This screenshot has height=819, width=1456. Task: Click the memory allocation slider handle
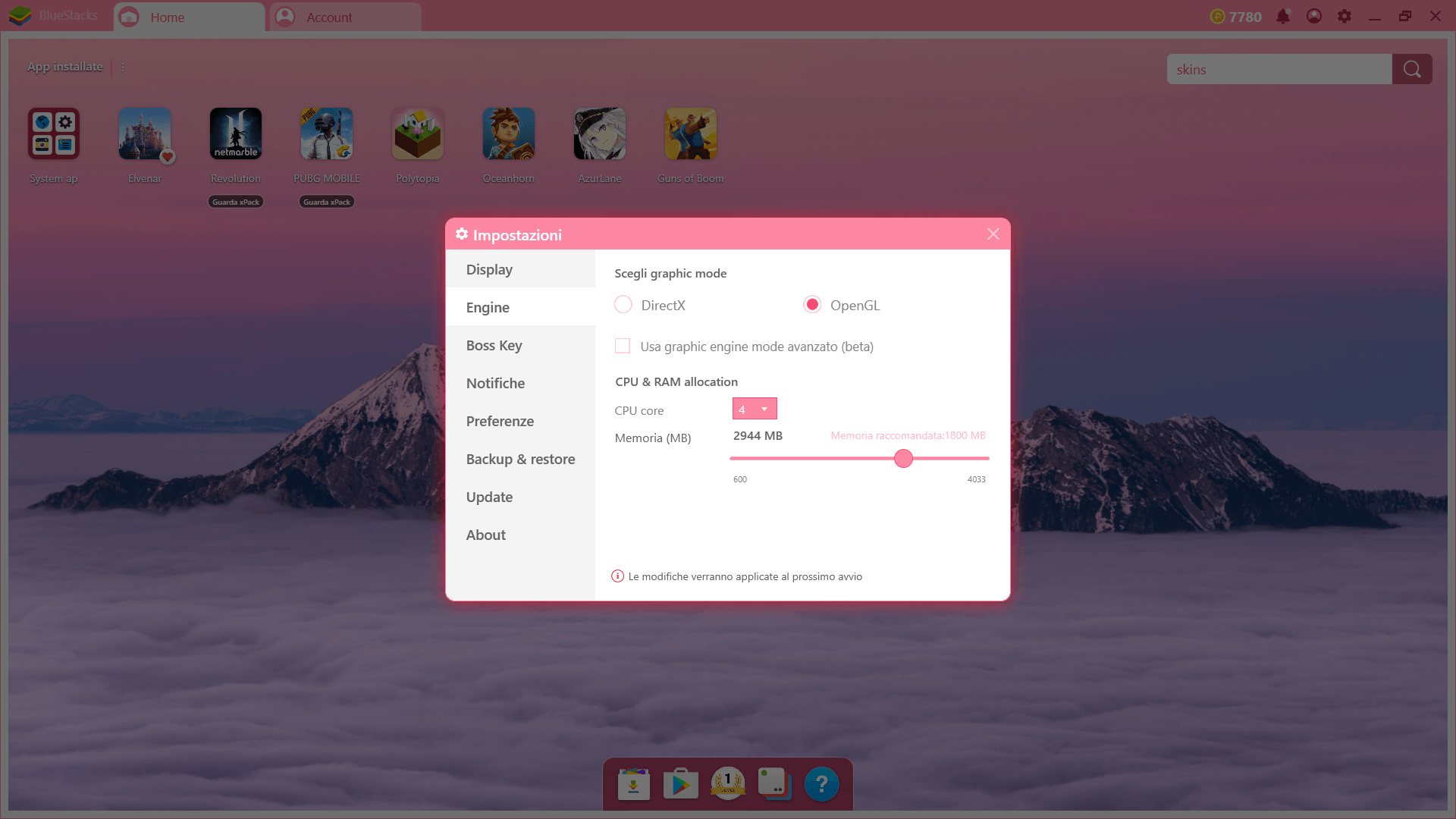click(903, 458)
